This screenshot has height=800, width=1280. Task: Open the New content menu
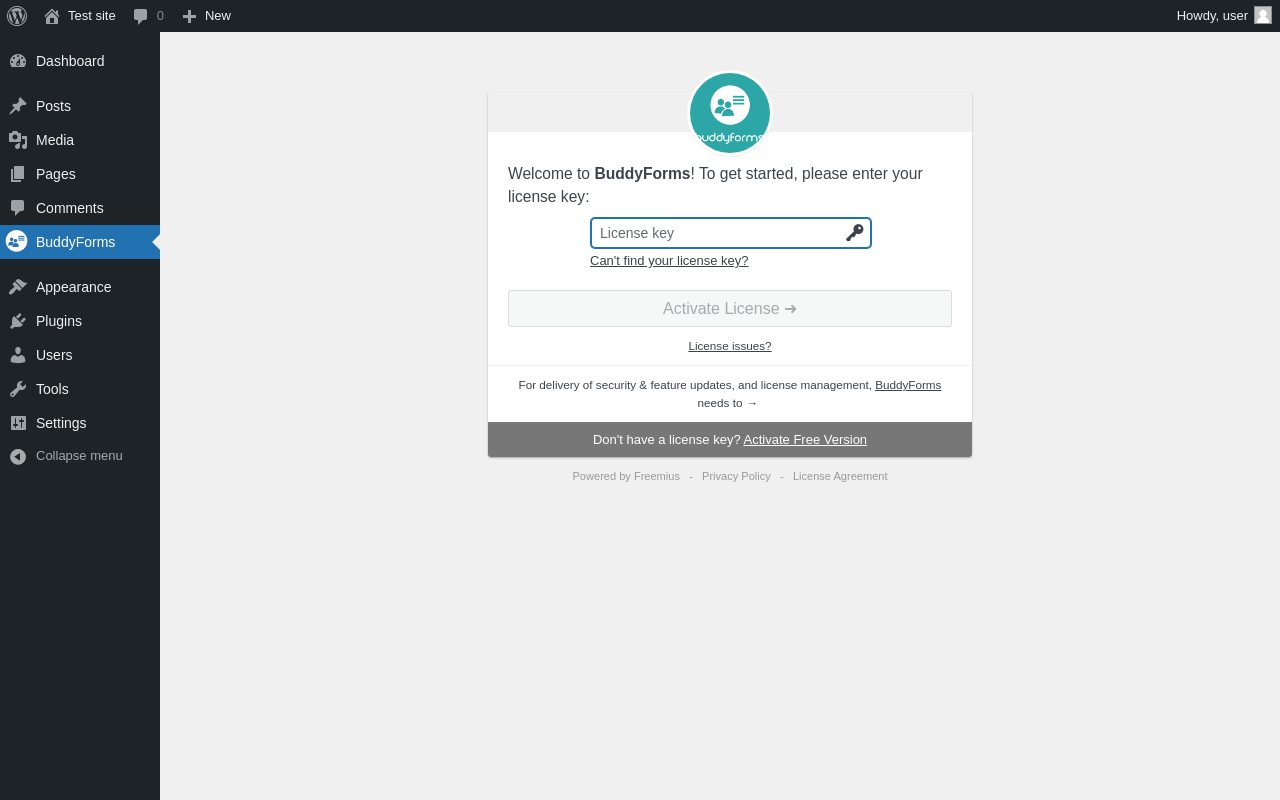point(207,16)
